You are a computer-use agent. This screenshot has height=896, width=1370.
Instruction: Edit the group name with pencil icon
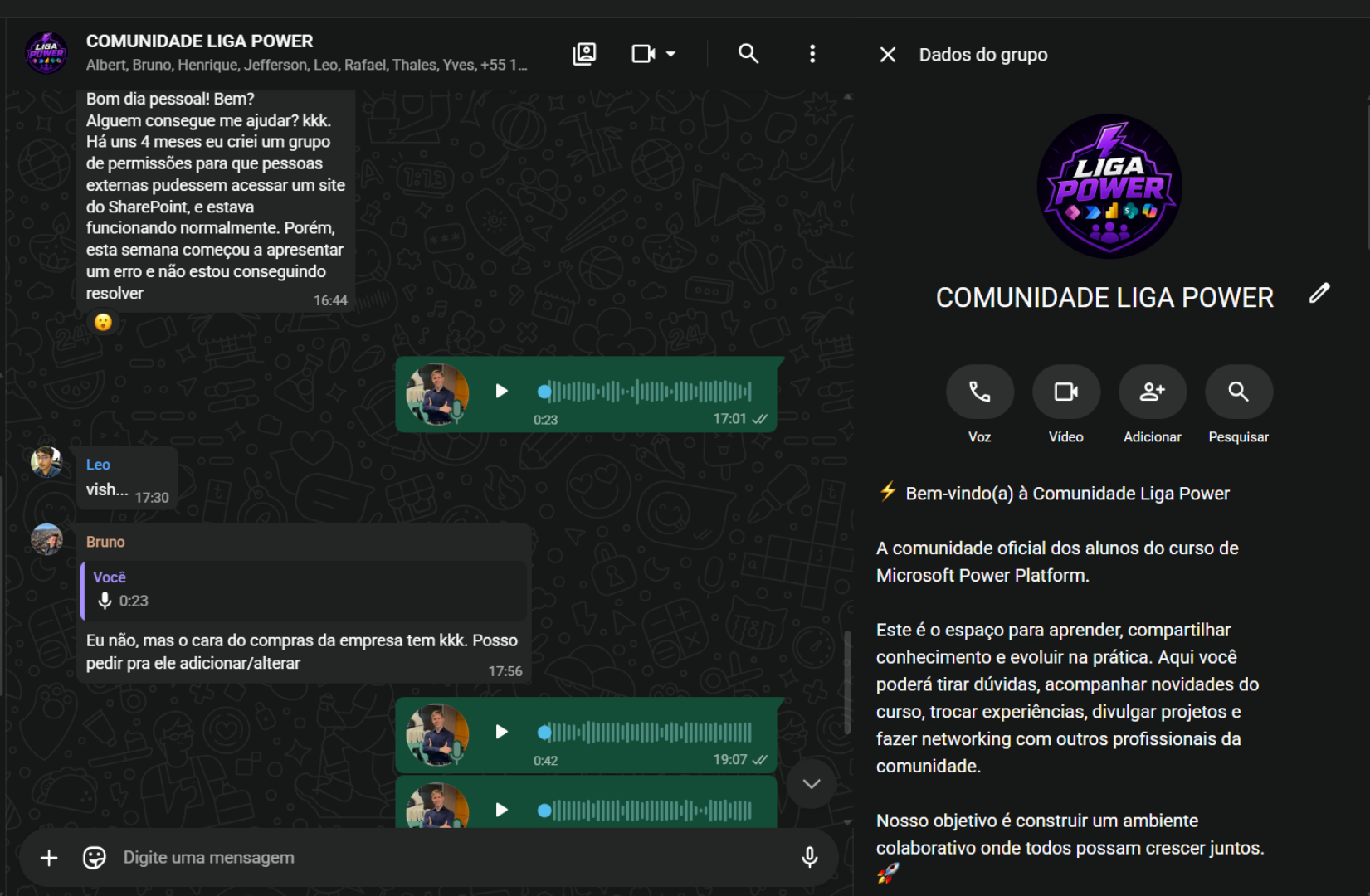click(x=1319, y=293)
